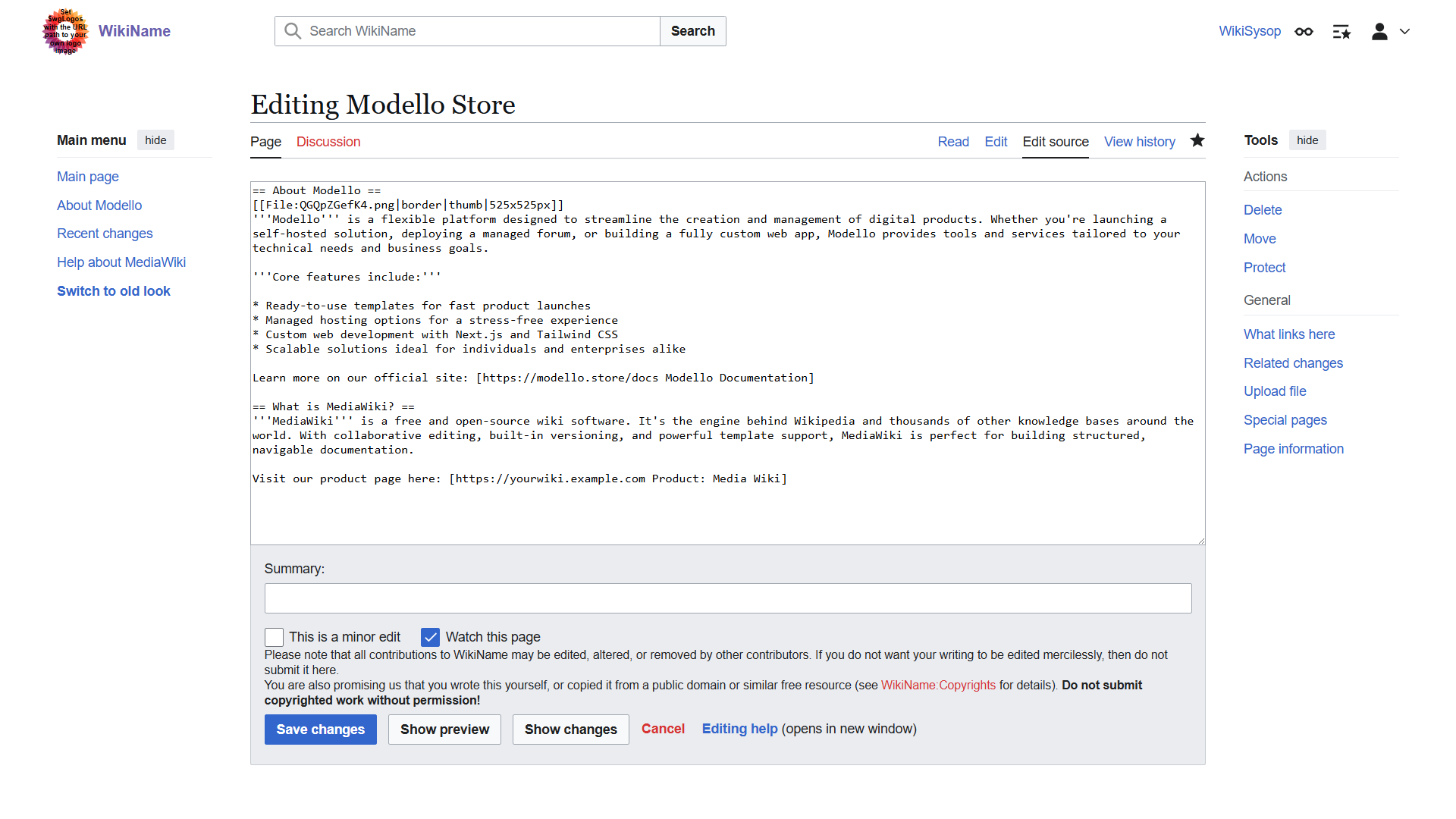The width and height of the screenshot is (1456, 819).
Task: Cancel the edit
Action: [663, 729]
